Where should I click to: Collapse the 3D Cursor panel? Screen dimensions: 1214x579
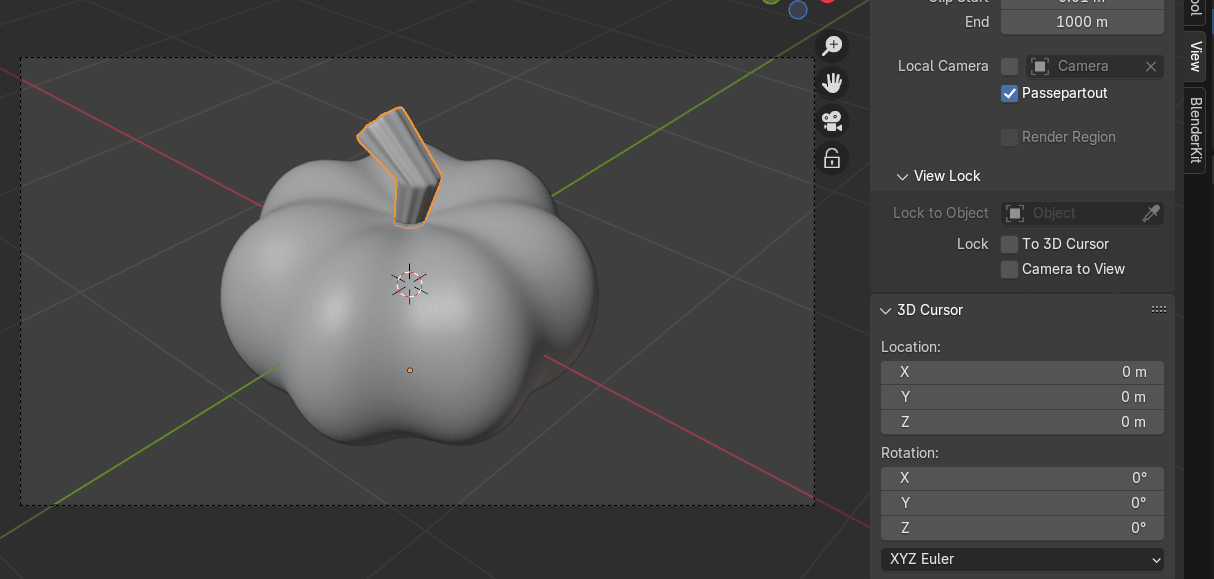pos(885,310)
